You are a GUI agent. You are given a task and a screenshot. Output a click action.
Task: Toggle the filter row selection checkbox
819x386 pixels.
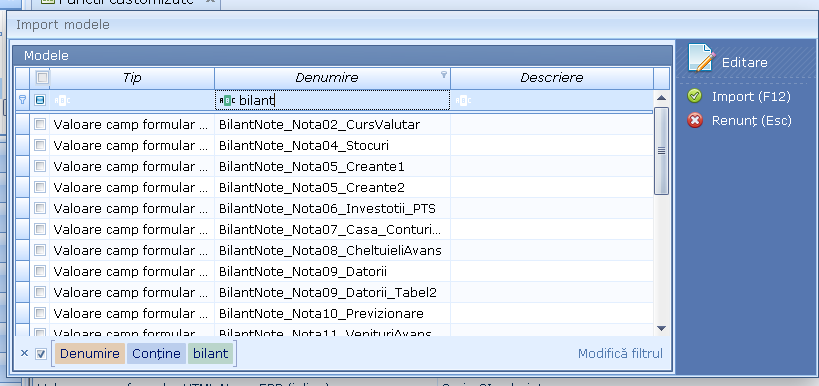[40, 100]
